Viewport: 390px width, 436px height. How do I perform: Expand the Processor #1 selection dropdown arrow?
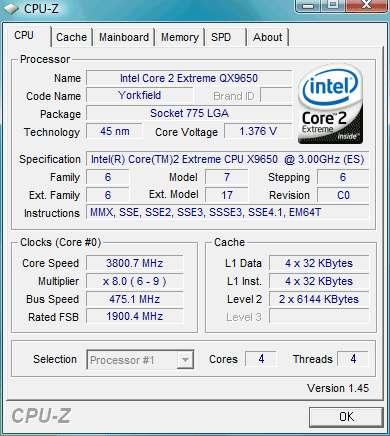tap(185, 360)
